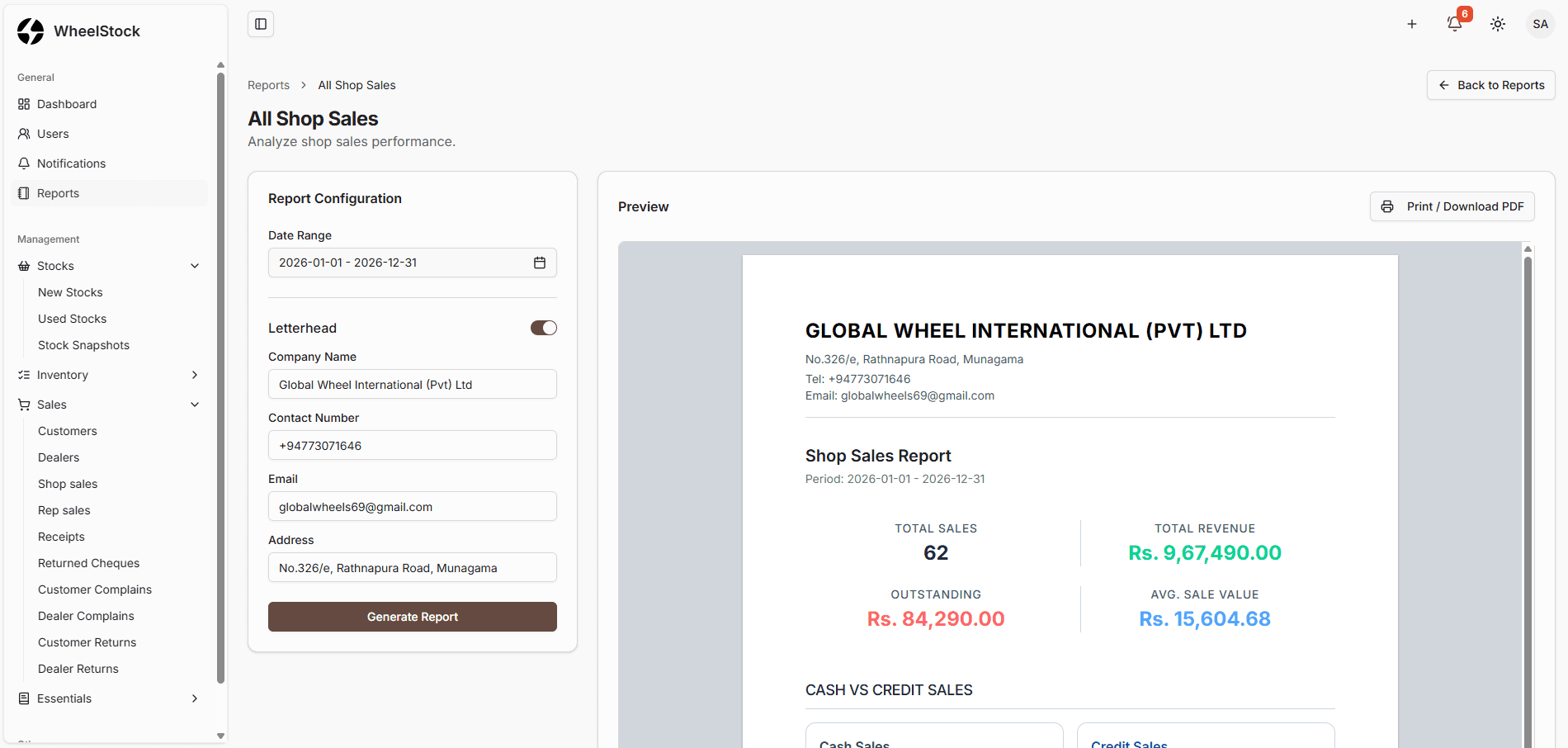
Task: Collapse the Sales menu chevron
Action: point(195,405)
